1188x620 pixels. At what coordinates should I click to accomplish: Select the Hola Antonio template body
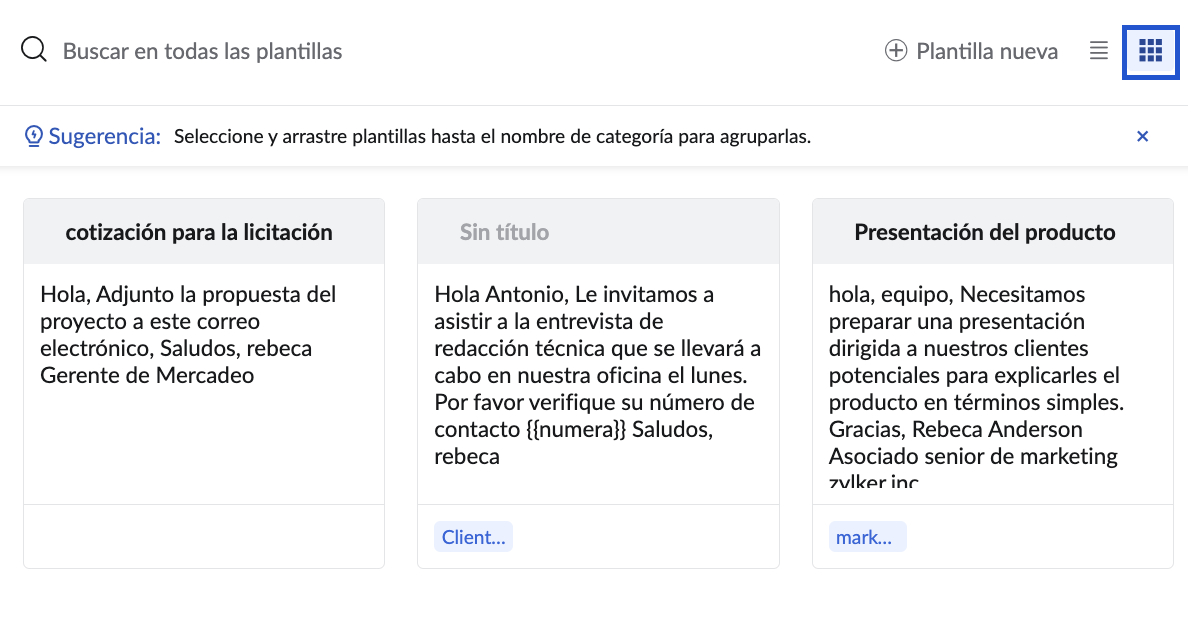pyautogui.click(x=597, y=375)
